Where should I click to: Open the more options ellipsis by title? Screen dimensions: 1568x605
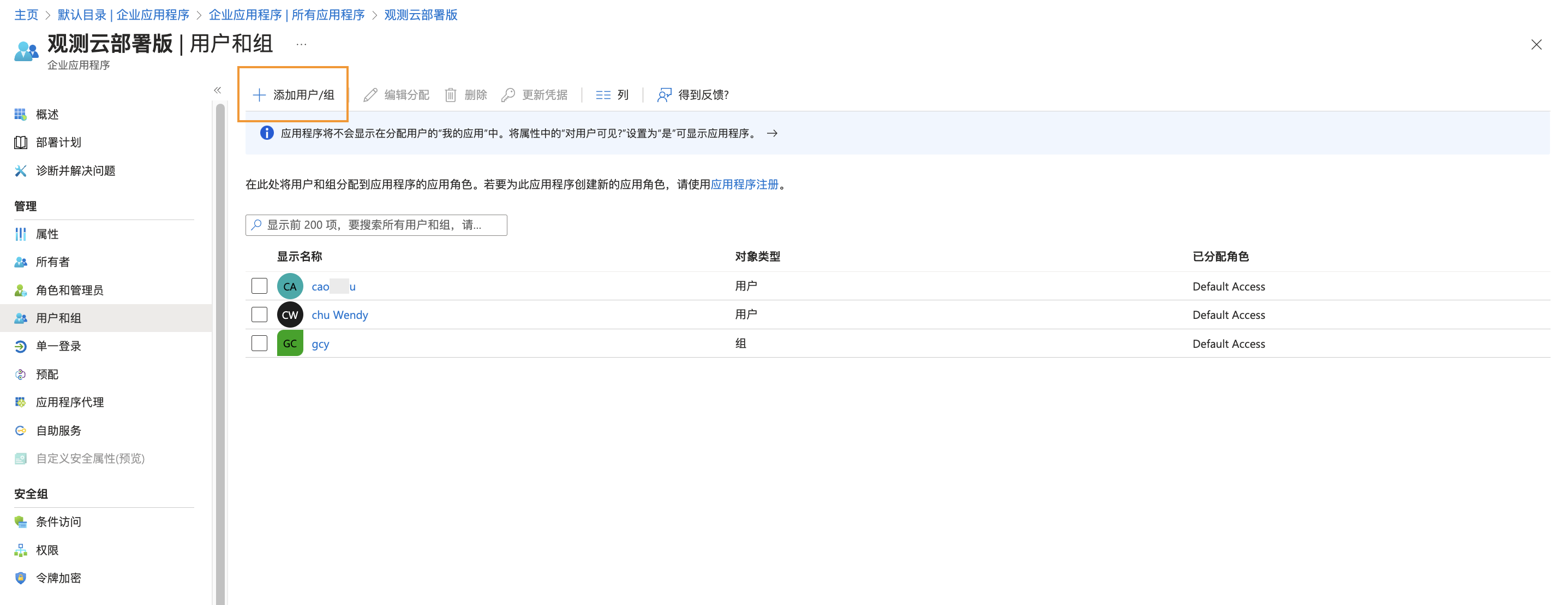301,44
